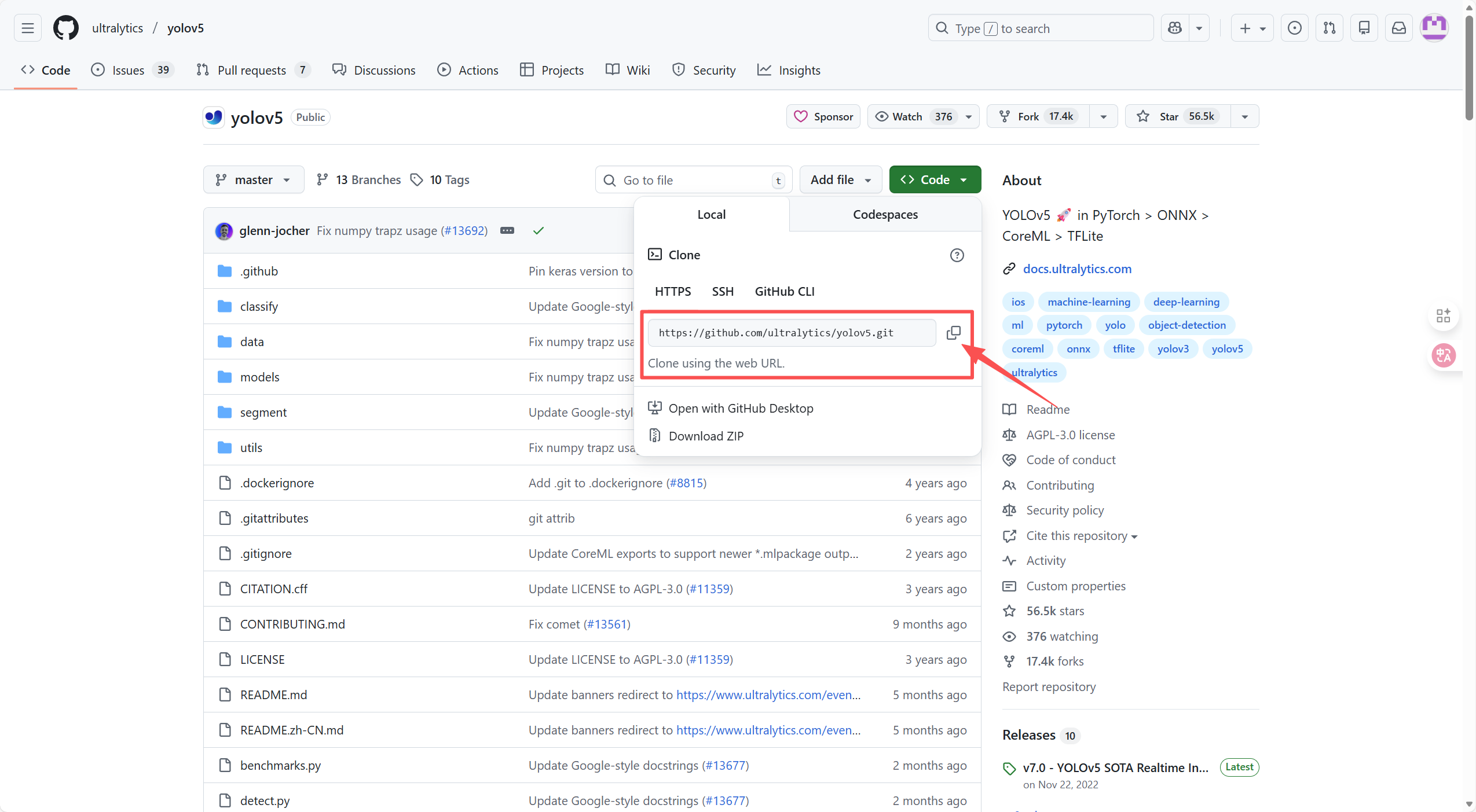Open the fork options dropdown arrow
Screen dimensions: 1476x812
[x=1103, y=117]
